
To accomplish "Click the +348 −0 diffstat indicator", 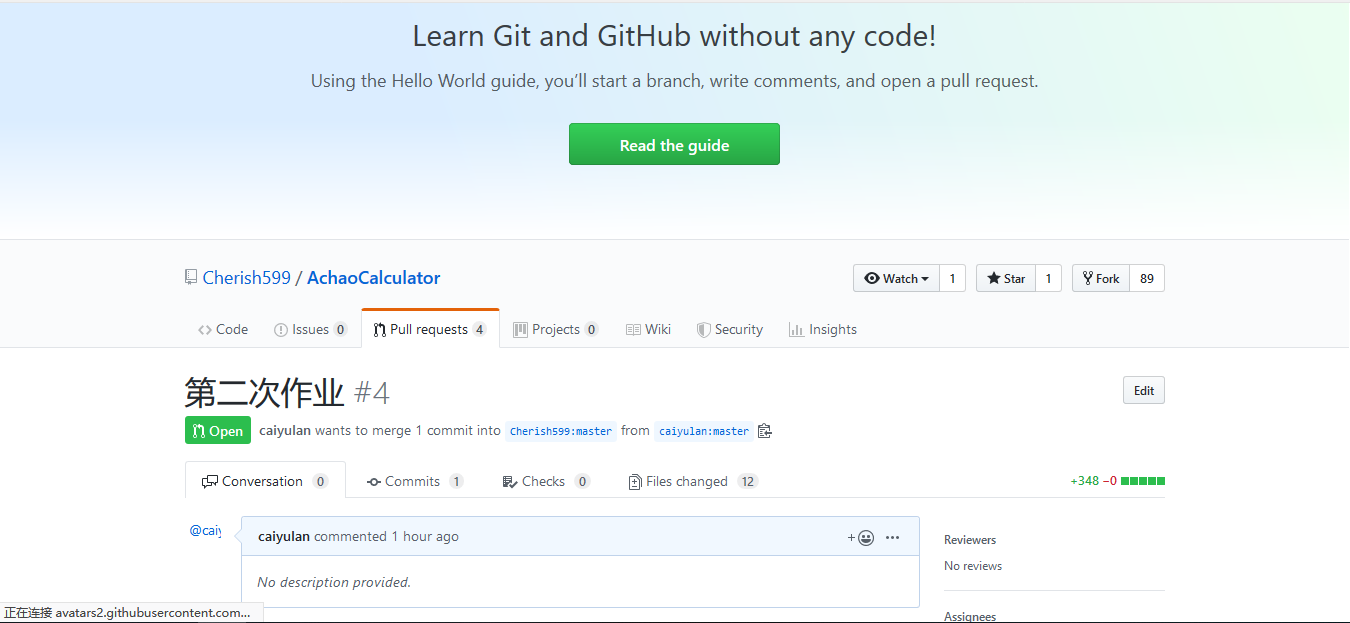I will click(1117, 481).
